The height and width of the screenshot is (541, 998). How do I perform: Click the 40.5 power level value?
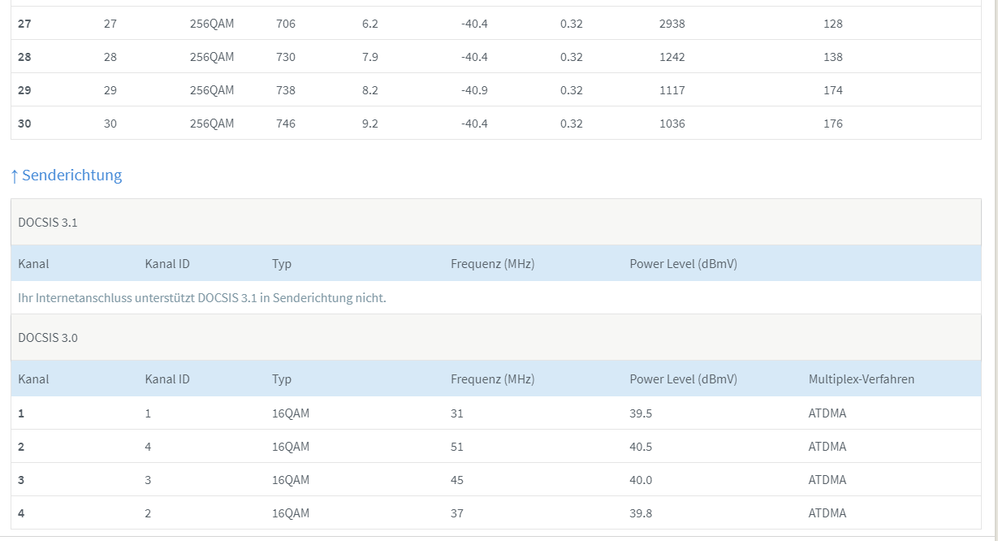(641, 447)
